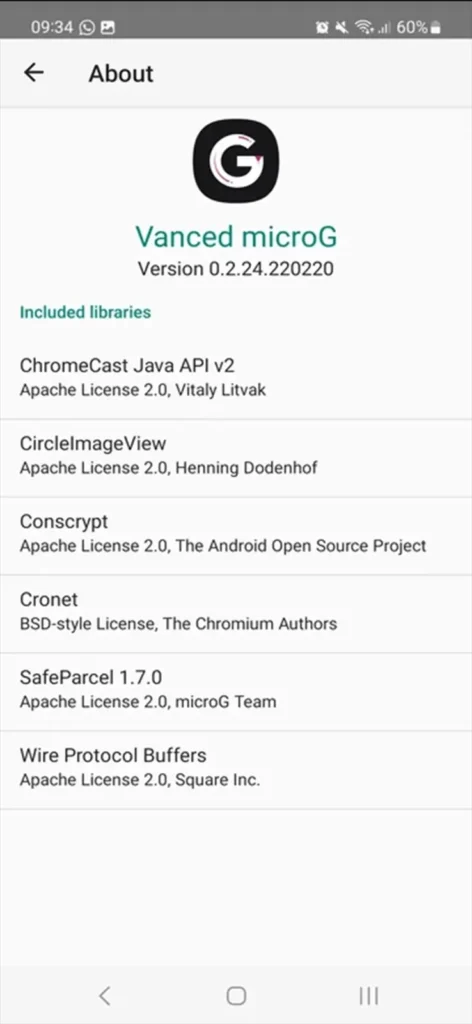This screenshot has height=1024, width=472.
Task: Open recent apps with three-bar button
Action: [x=369, y=995]
